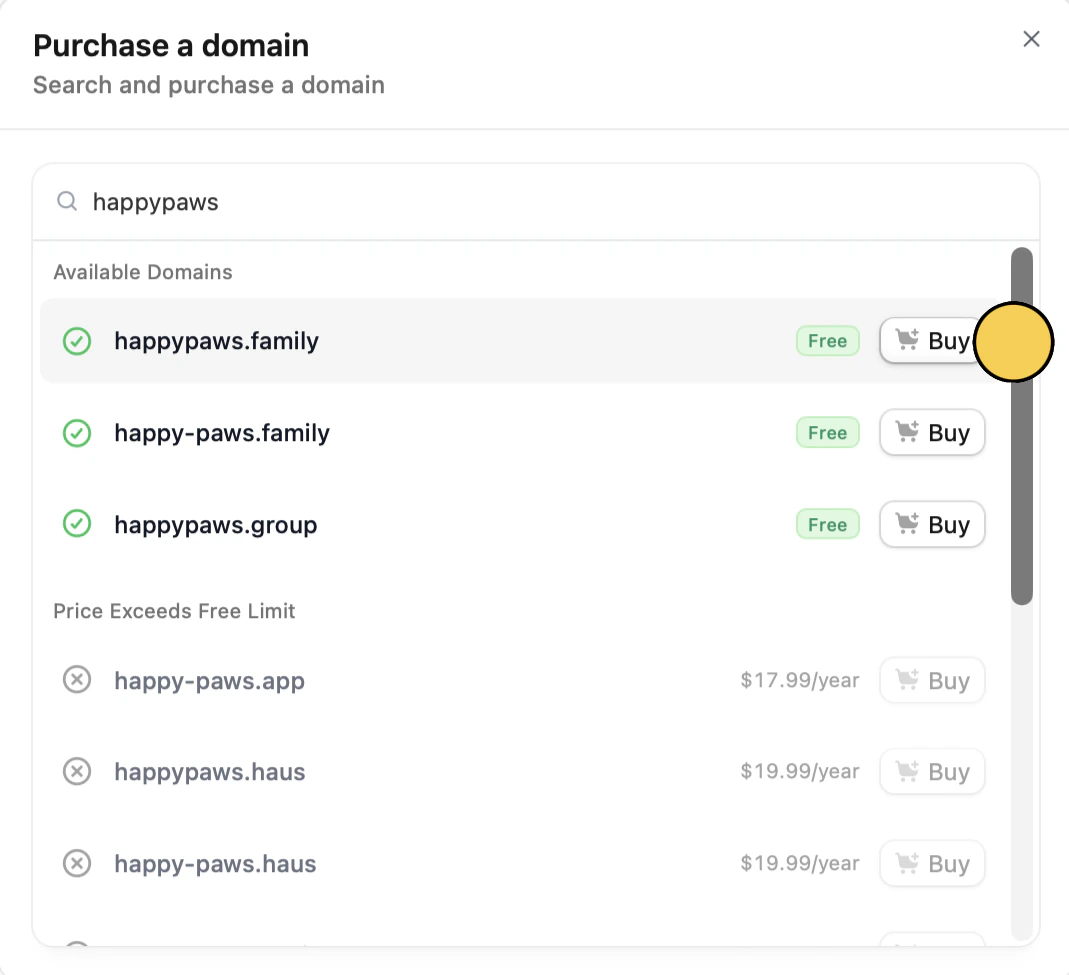Click the $17.99/year price for happy-paws.app

[x=800, y=680]
